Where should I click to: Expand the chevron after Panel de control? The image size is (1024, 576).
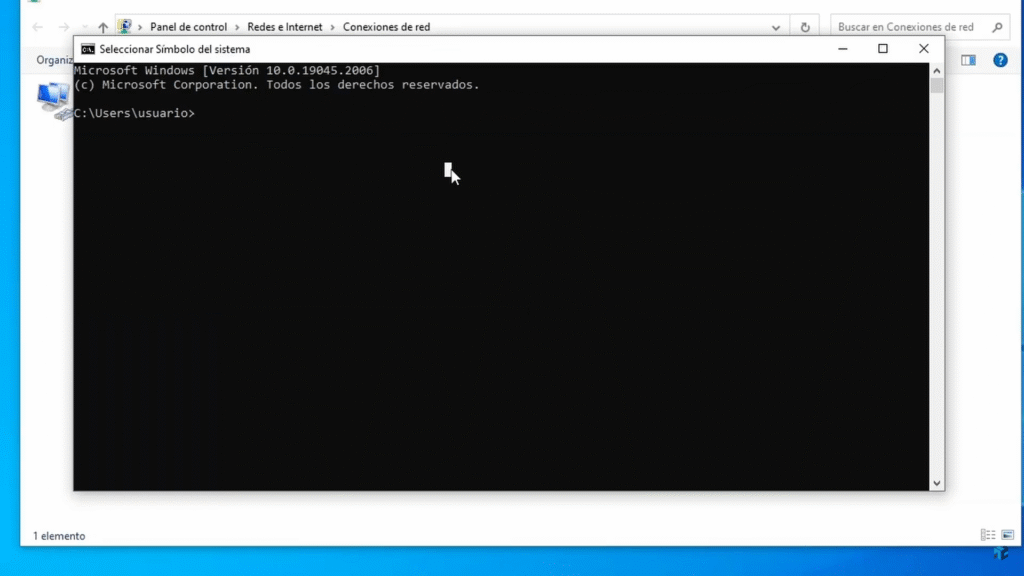point(237,27)
